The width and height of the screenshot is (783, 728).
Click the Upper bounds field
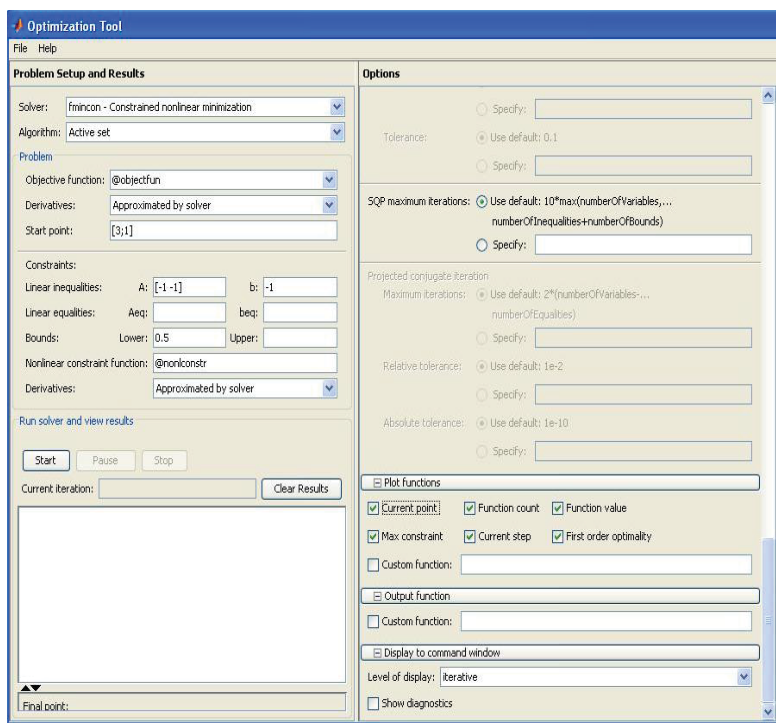click(x=300, y=338)
